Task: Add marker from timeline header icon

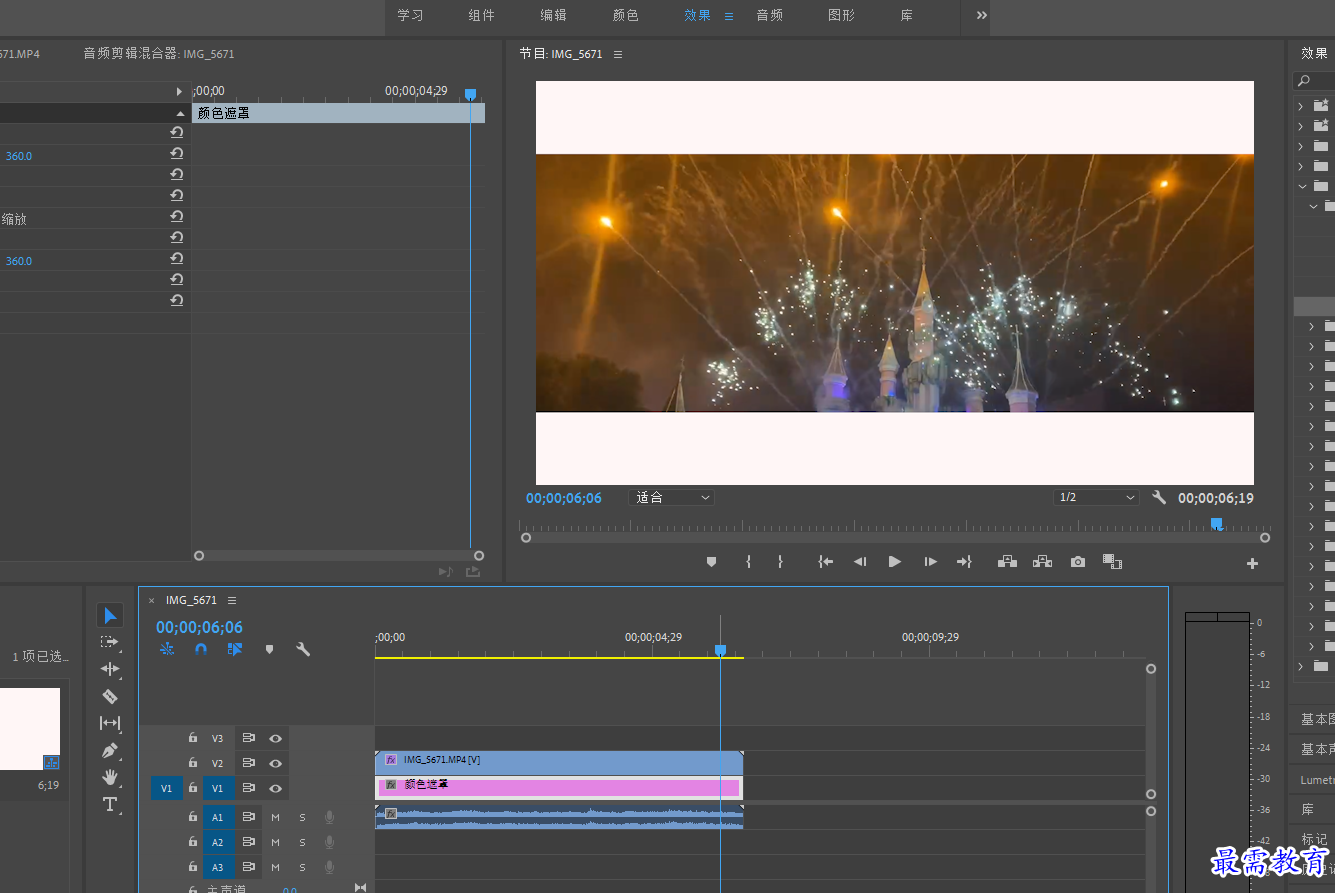Action: click(x=269, y=649)
